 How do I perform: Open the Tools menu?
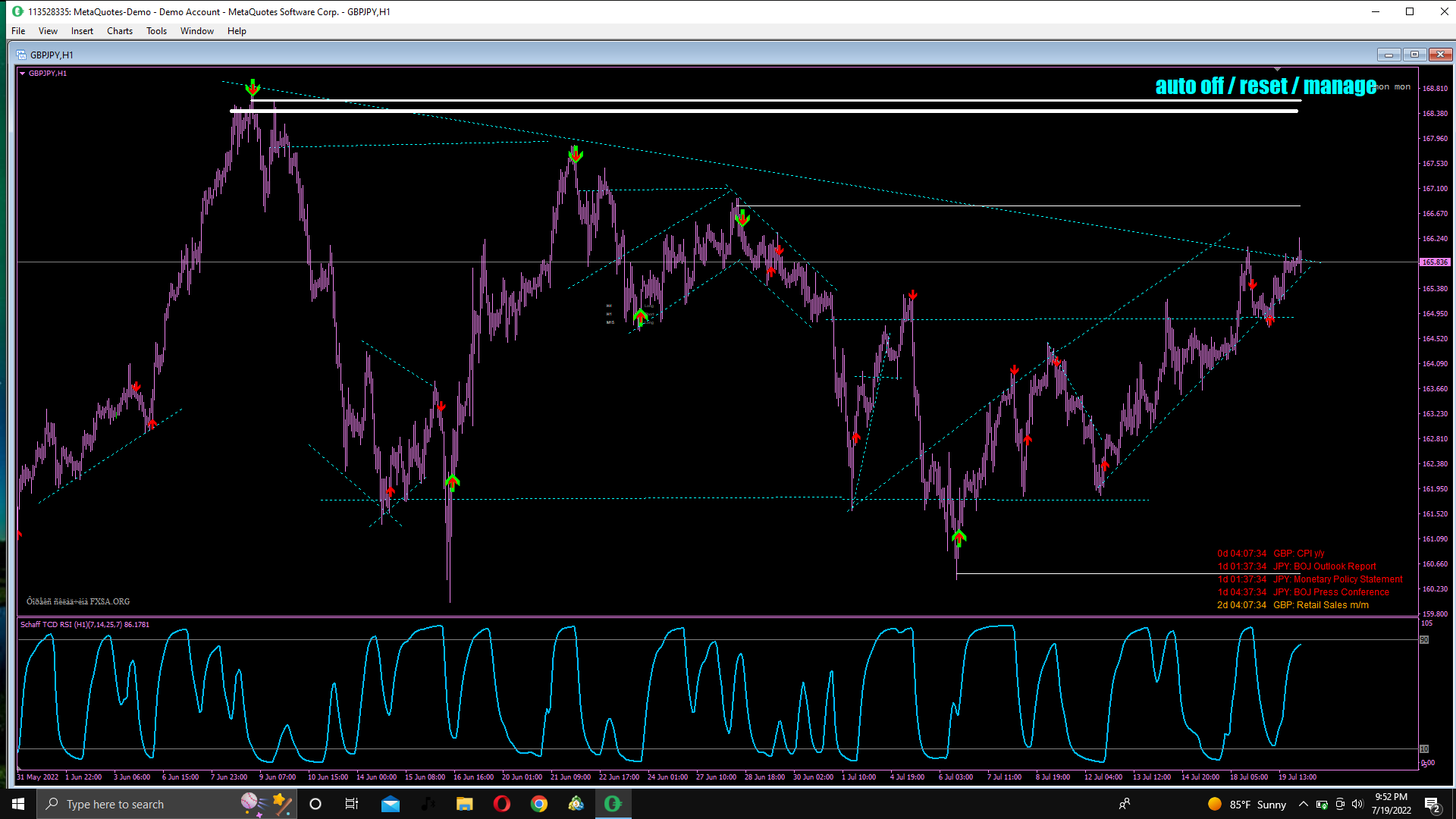click(x=156, y=31)
